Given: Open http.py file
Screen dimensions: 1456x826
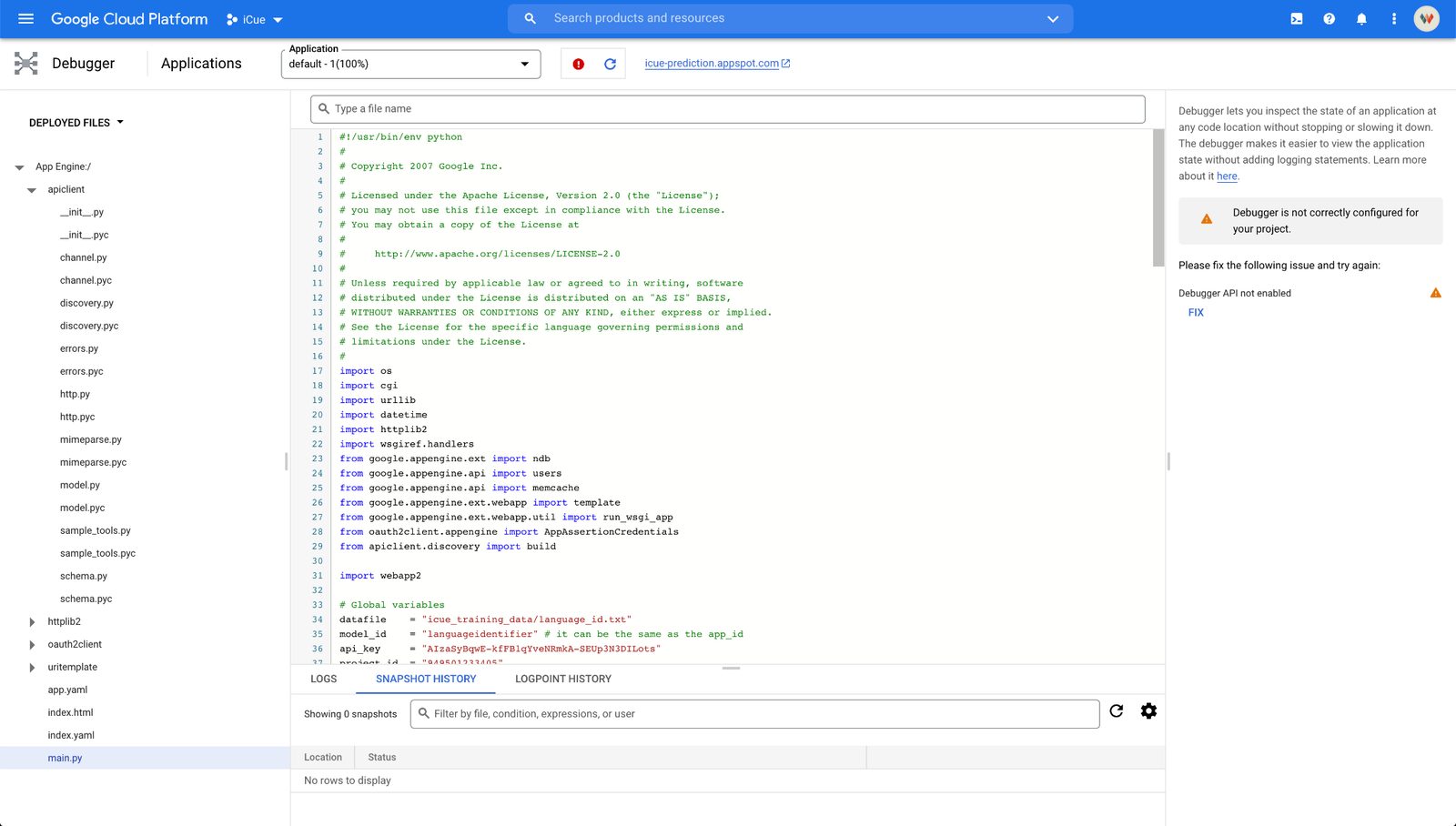Looking at the screenshot, I should (x=75, y=394).
